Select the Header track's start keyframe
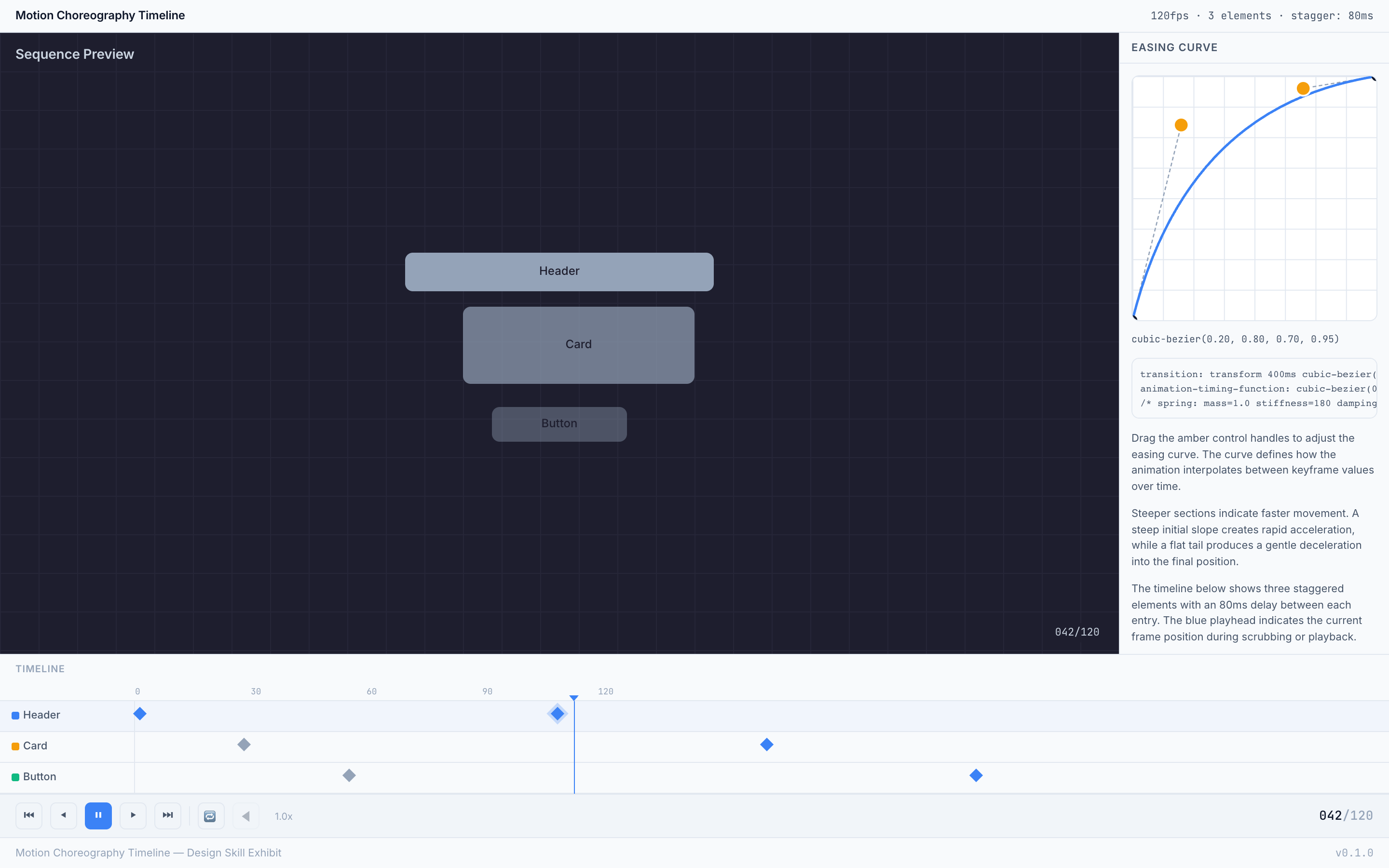1389x868 pixels. tap(139, 714)
